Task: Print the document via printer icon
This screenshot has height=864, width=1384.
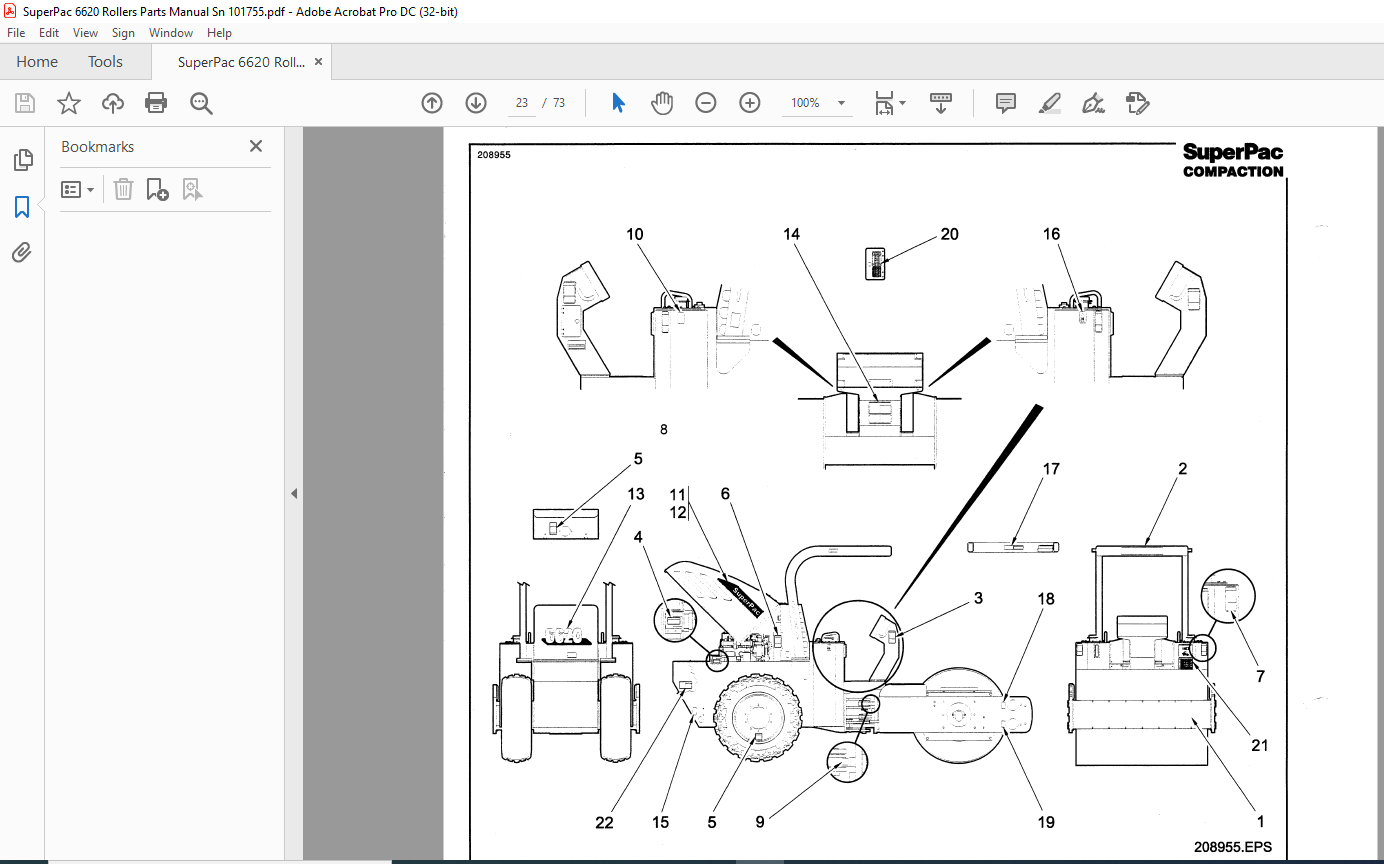Action: [156, 103]
